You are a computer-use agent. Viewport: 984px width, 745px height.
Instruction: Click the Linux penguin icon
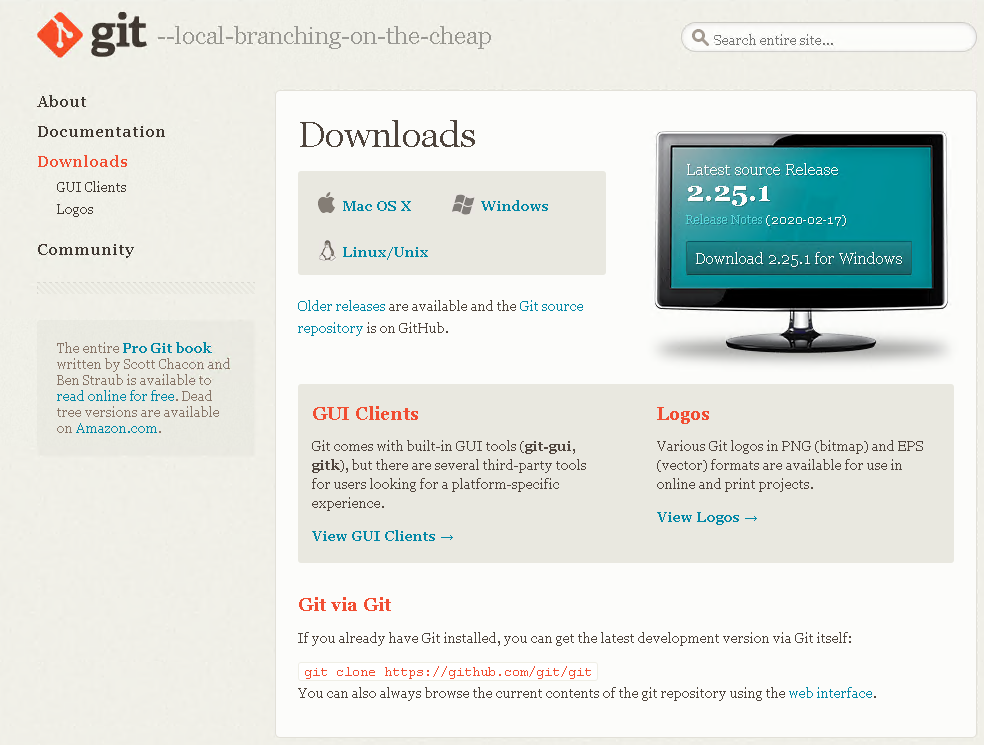(327, 250)
